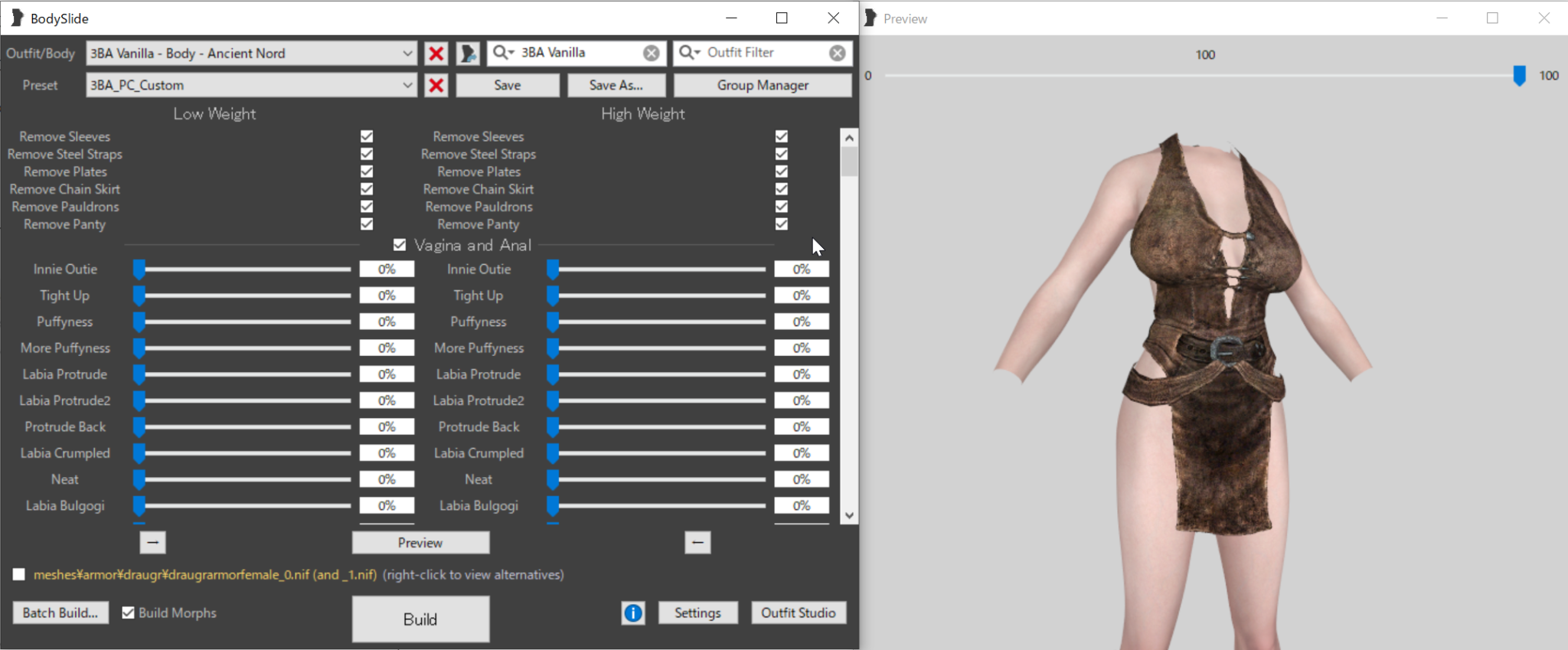The image size is (1568, 650).
Task: Open the Settings dialog
Action: pyautogui.click(x=697, y=612)
